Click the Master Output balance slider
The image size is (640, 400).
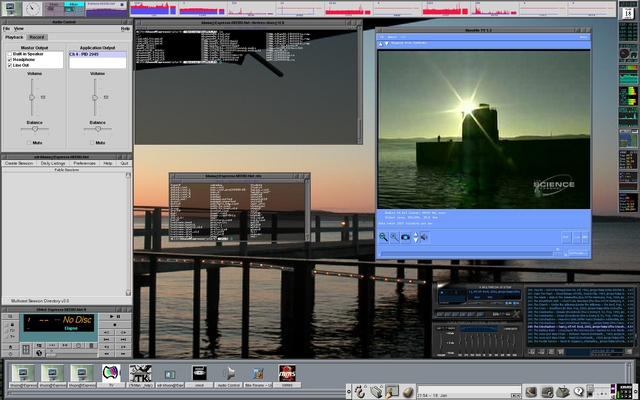35,129
